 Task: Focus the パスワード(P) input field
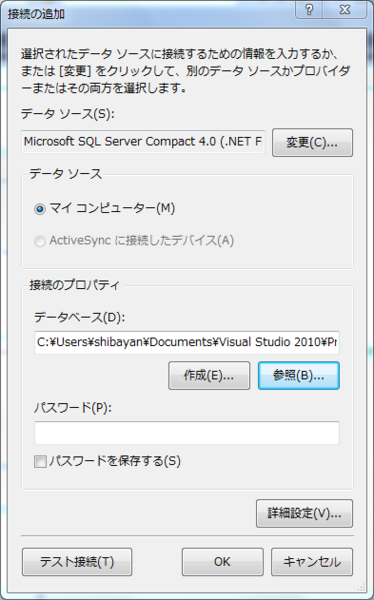(187, 433)
